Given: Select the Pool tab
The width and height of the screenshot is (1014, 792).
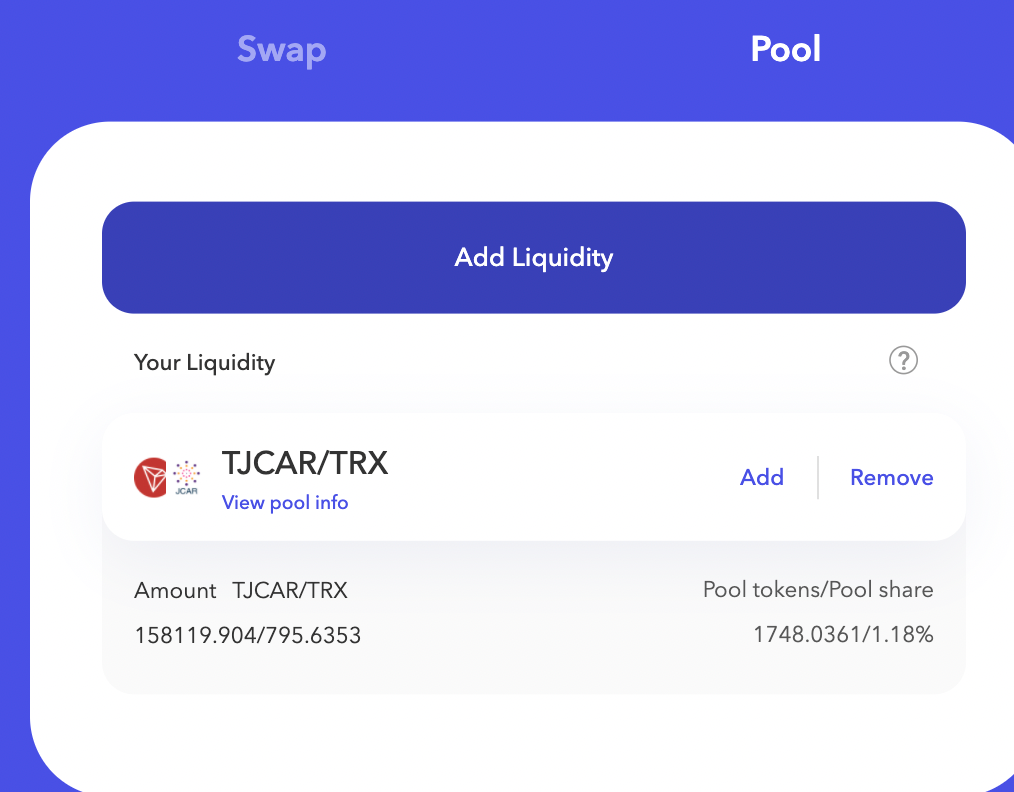Looking at the screenshot, I should (x=786, y=48).
